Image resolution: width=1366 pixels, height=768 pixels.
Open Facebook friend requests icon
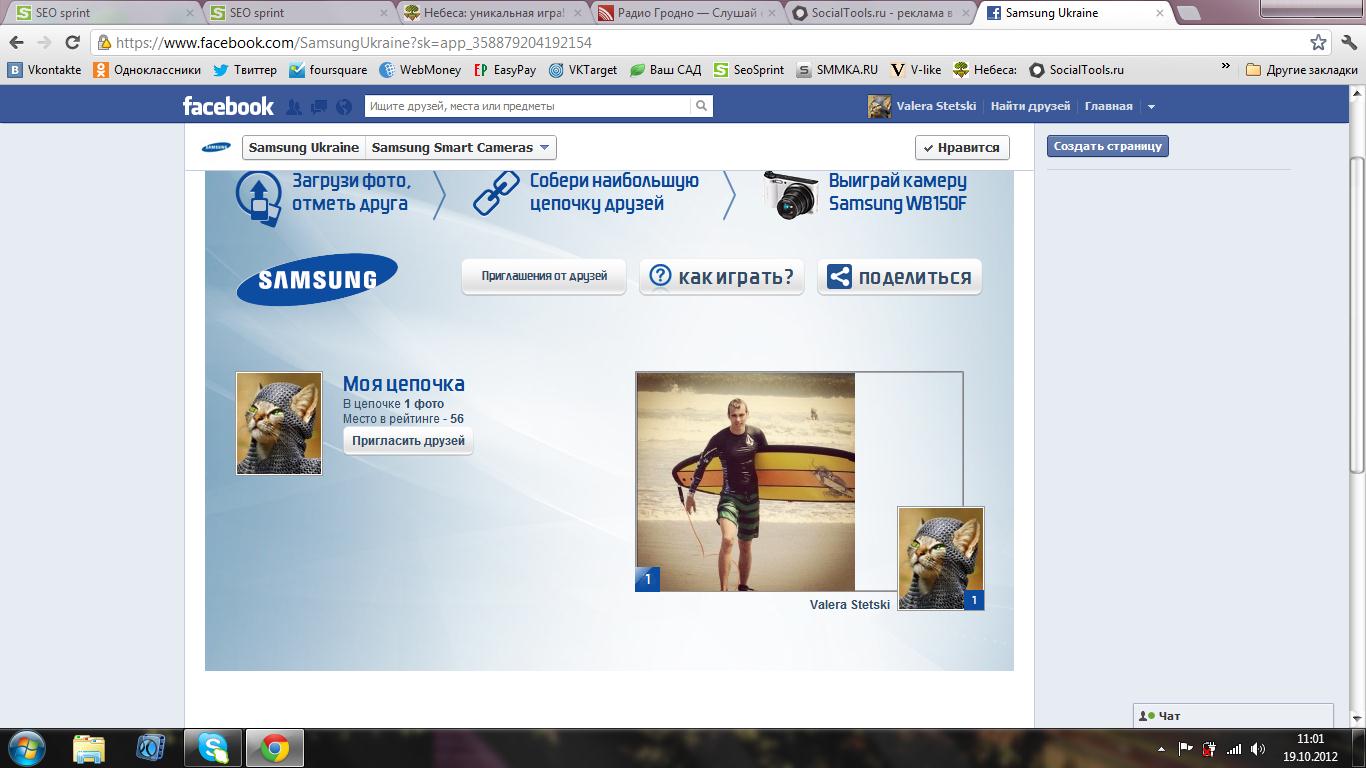[294, 107]
